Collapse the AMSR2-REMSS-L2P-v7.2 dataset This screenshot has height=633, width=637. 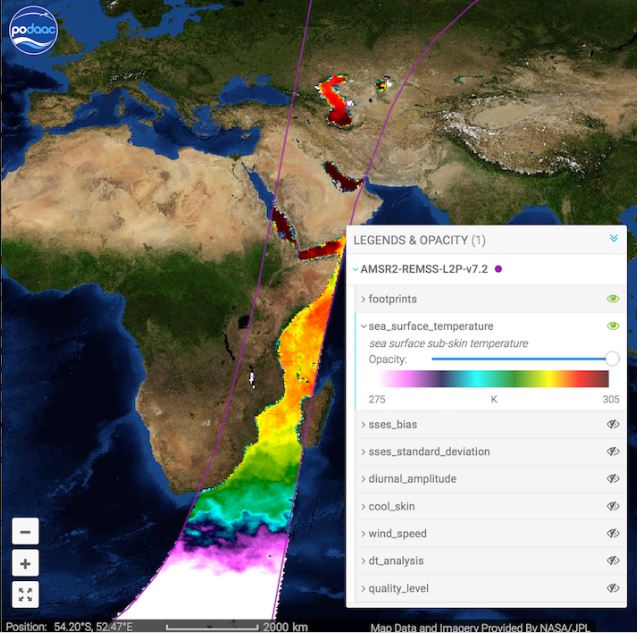pos(355,269)
